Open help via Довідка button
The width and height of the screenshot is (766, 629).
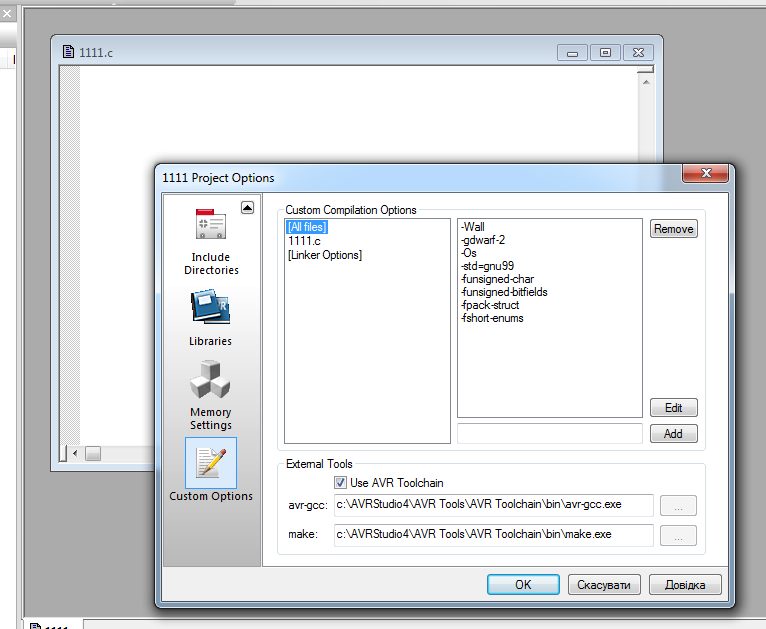tap(685, 585)
